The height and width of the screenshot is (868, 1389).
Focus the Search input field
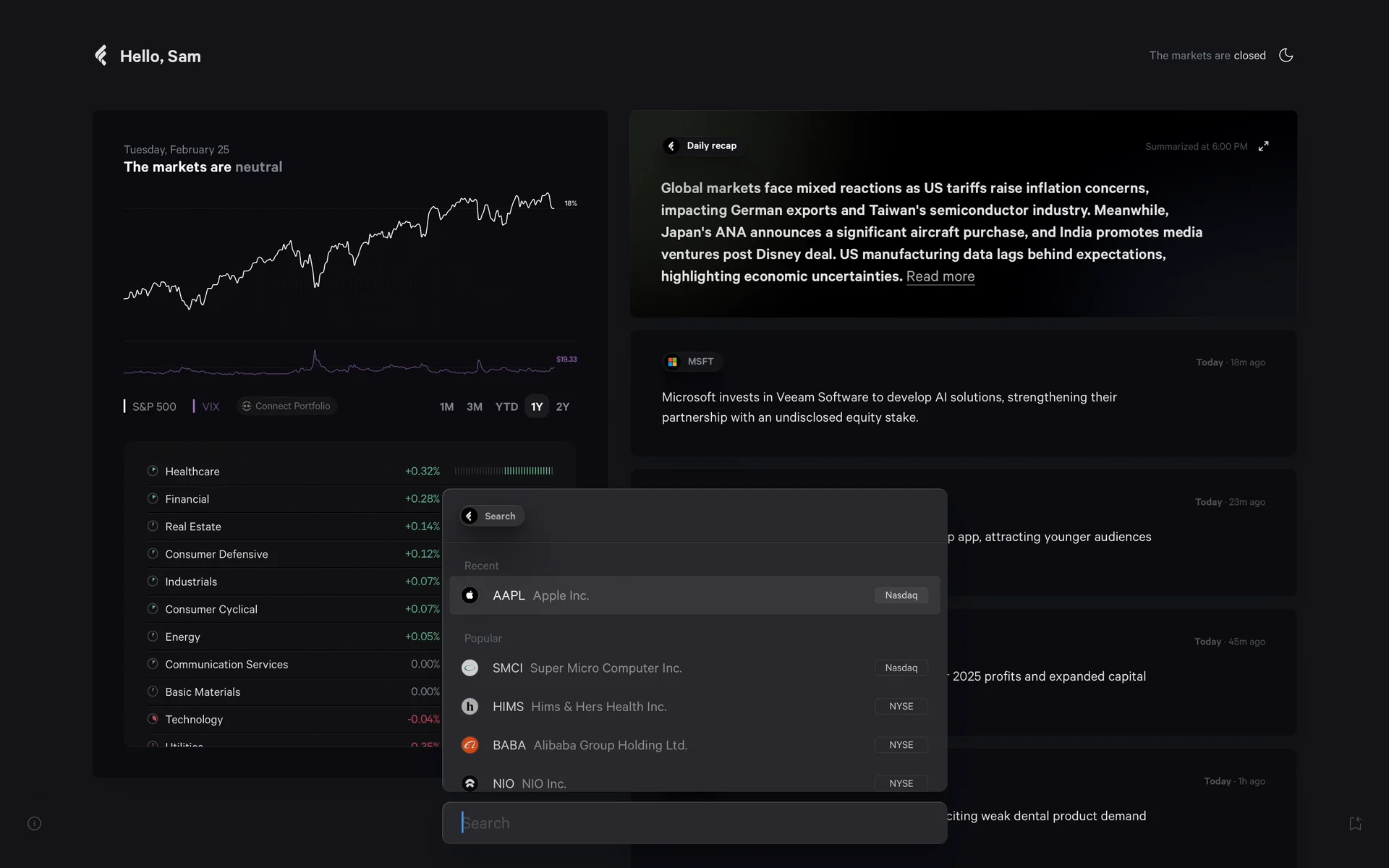[x=694, y=823]
